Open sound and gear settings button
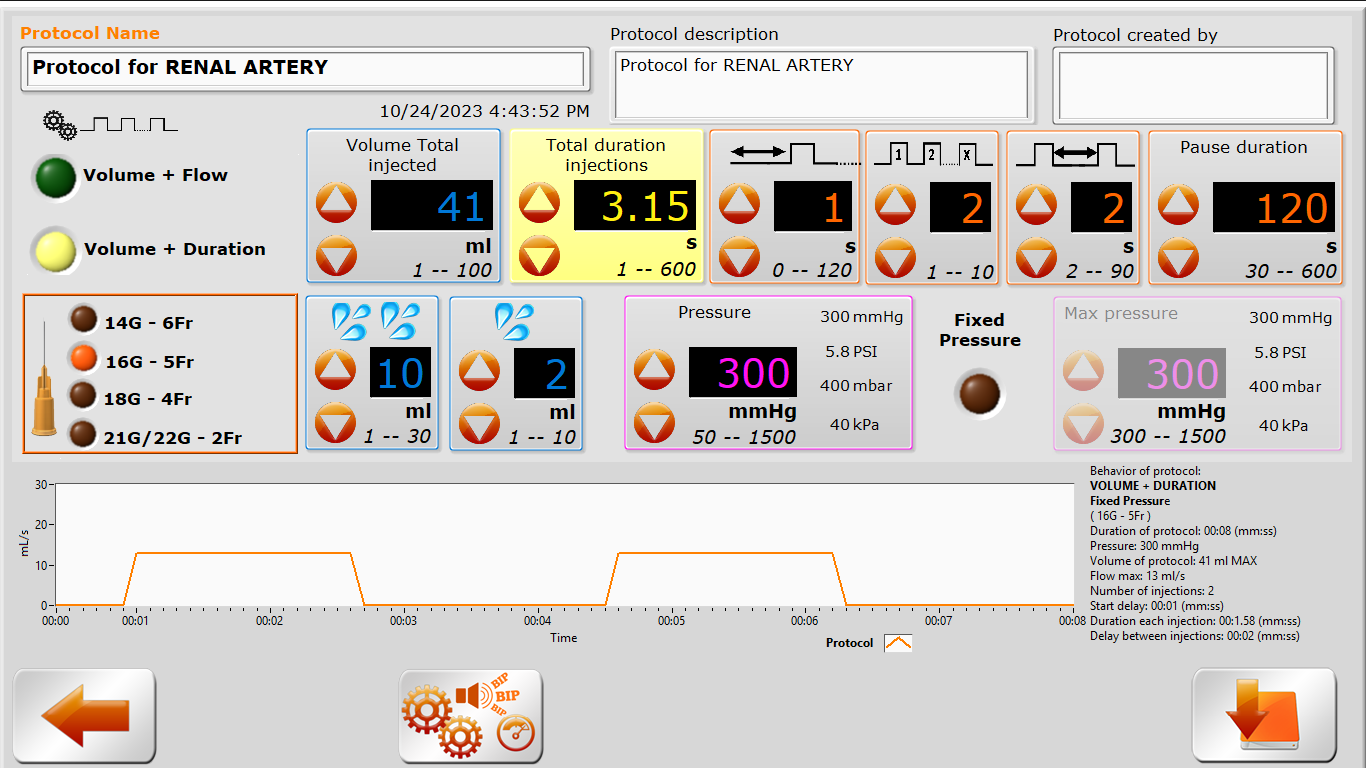The image size is (1366, 768). [470, 716]
